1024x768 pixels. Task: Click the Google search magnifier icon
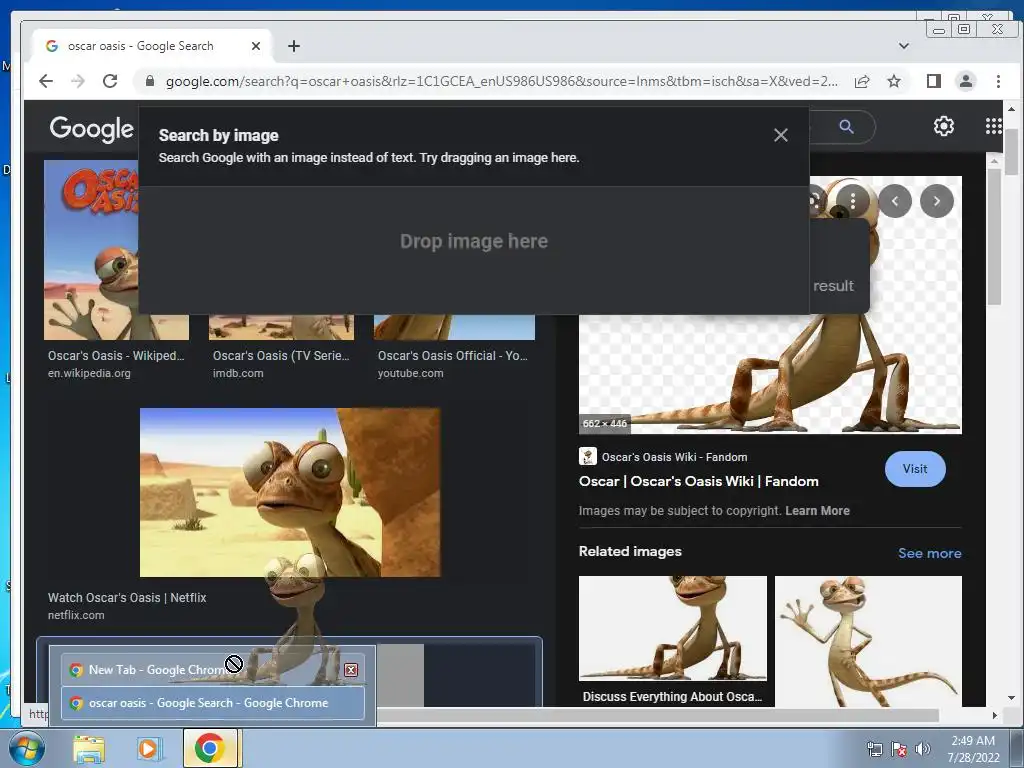pyautogui.click(x=846, y=127)
